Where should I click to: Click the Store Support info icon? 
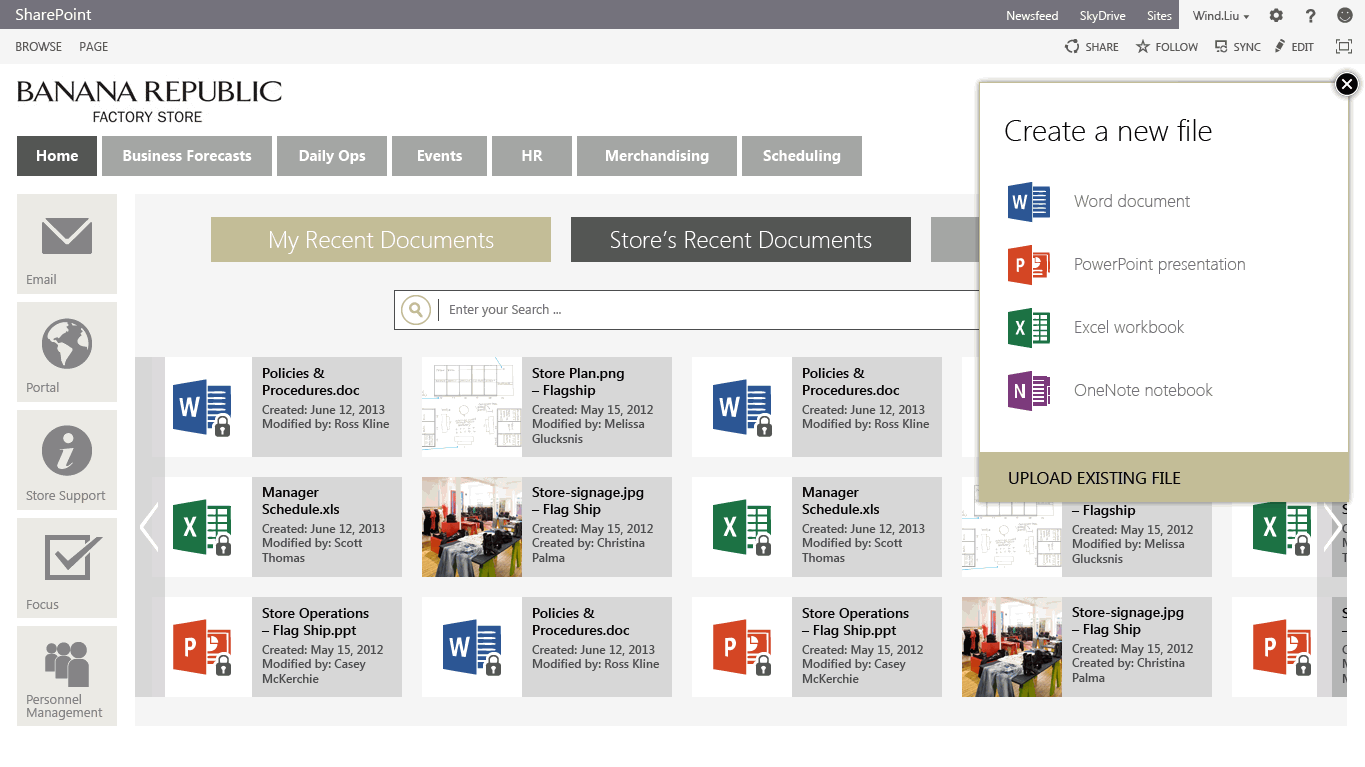tap(67, 450)
